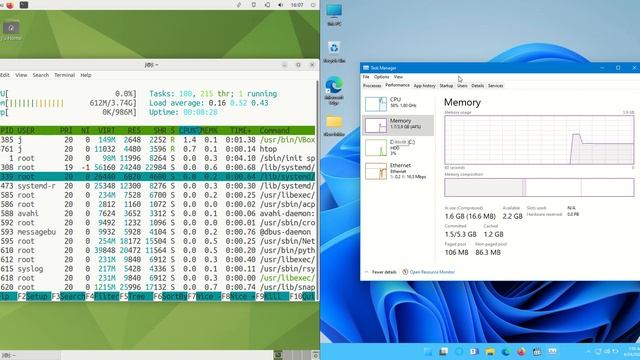Select the Memory performance entry

pos(398,125)
